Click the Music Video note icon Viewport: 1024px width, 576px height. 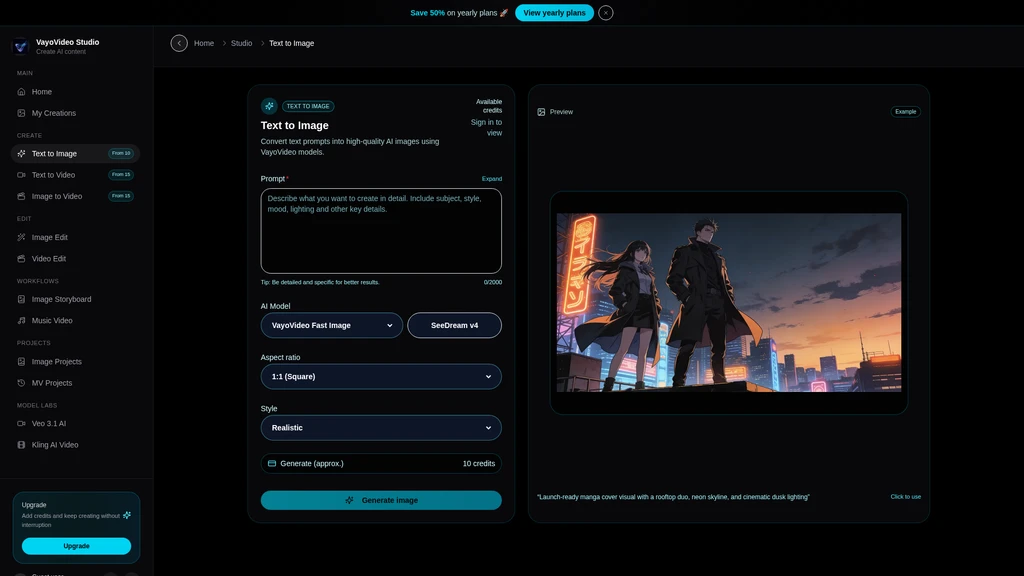point(22,321)
